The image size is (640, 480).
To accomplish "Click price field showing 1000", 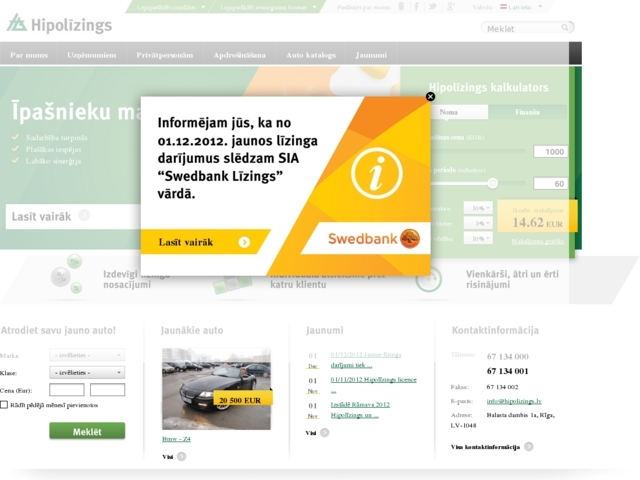I will point(551,152).
